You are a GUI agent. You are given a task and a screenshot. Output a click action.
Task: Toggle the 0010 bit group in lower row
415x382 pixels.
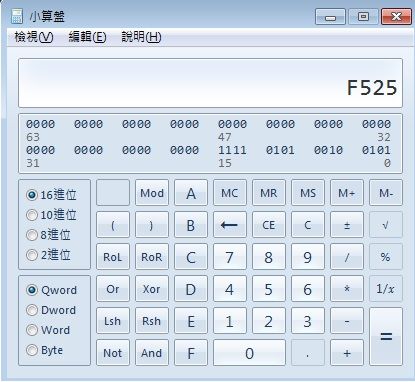328,150
